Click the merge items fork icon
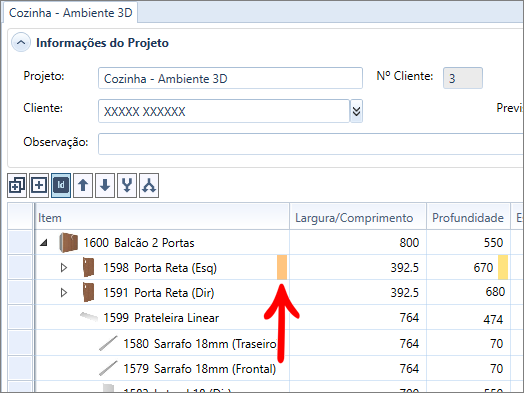This screenshot has width=524, height=393. pos(127,185)
